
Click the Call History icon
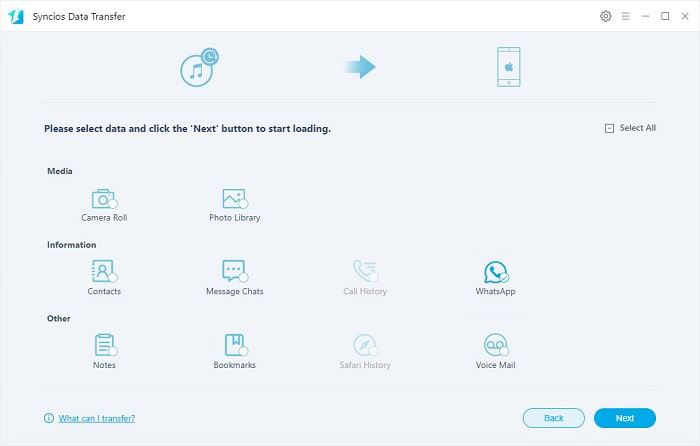click(365, 271)
